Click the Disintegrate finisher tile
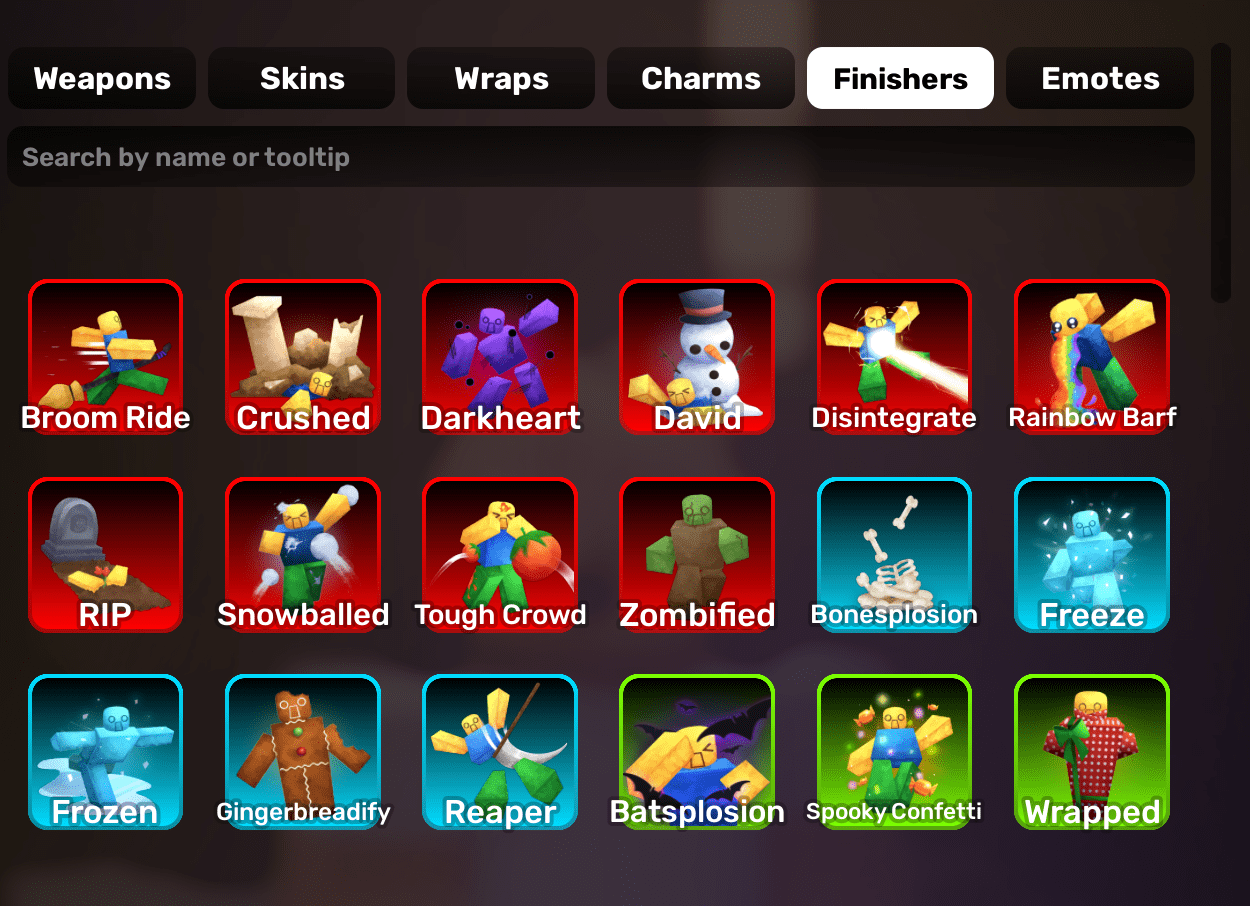This screenshot has height=906, width=1250. [x=895, y=357]
